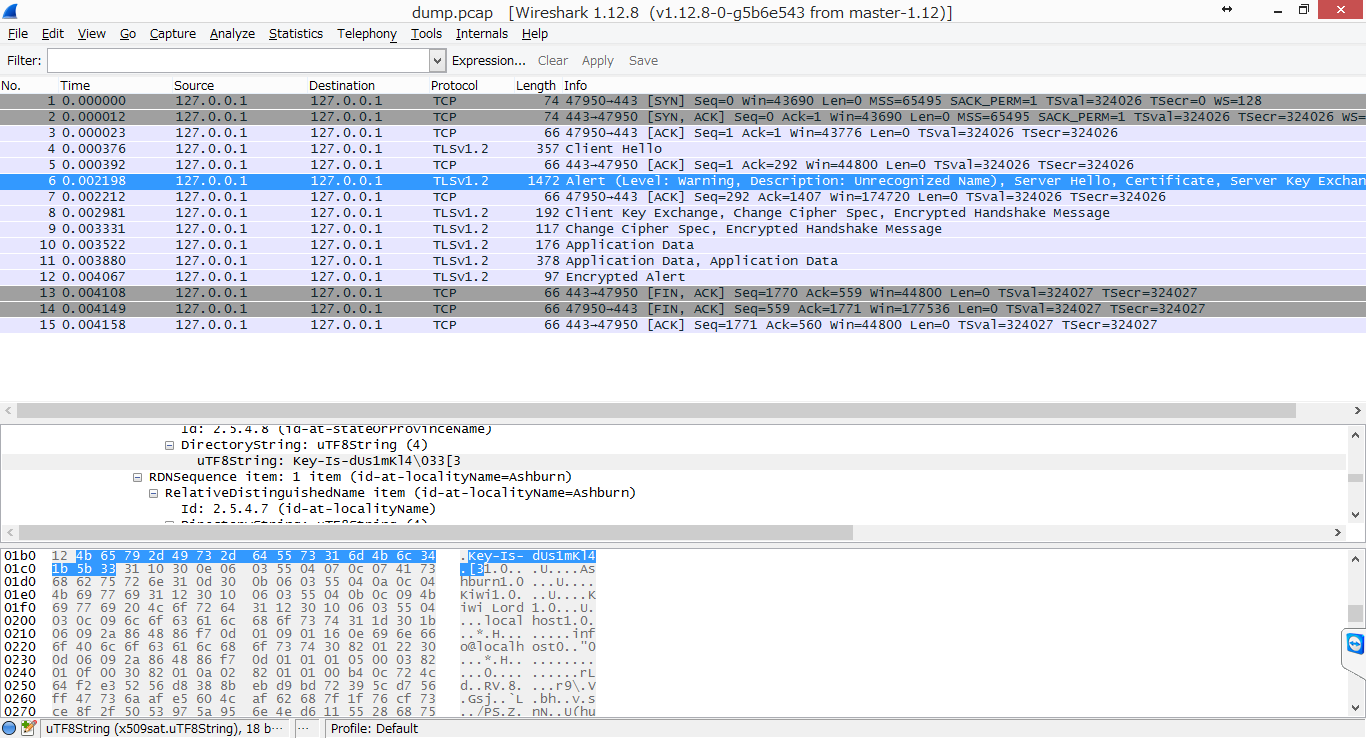Open the Help menu
1366x738 pixels.
[535, 33]
